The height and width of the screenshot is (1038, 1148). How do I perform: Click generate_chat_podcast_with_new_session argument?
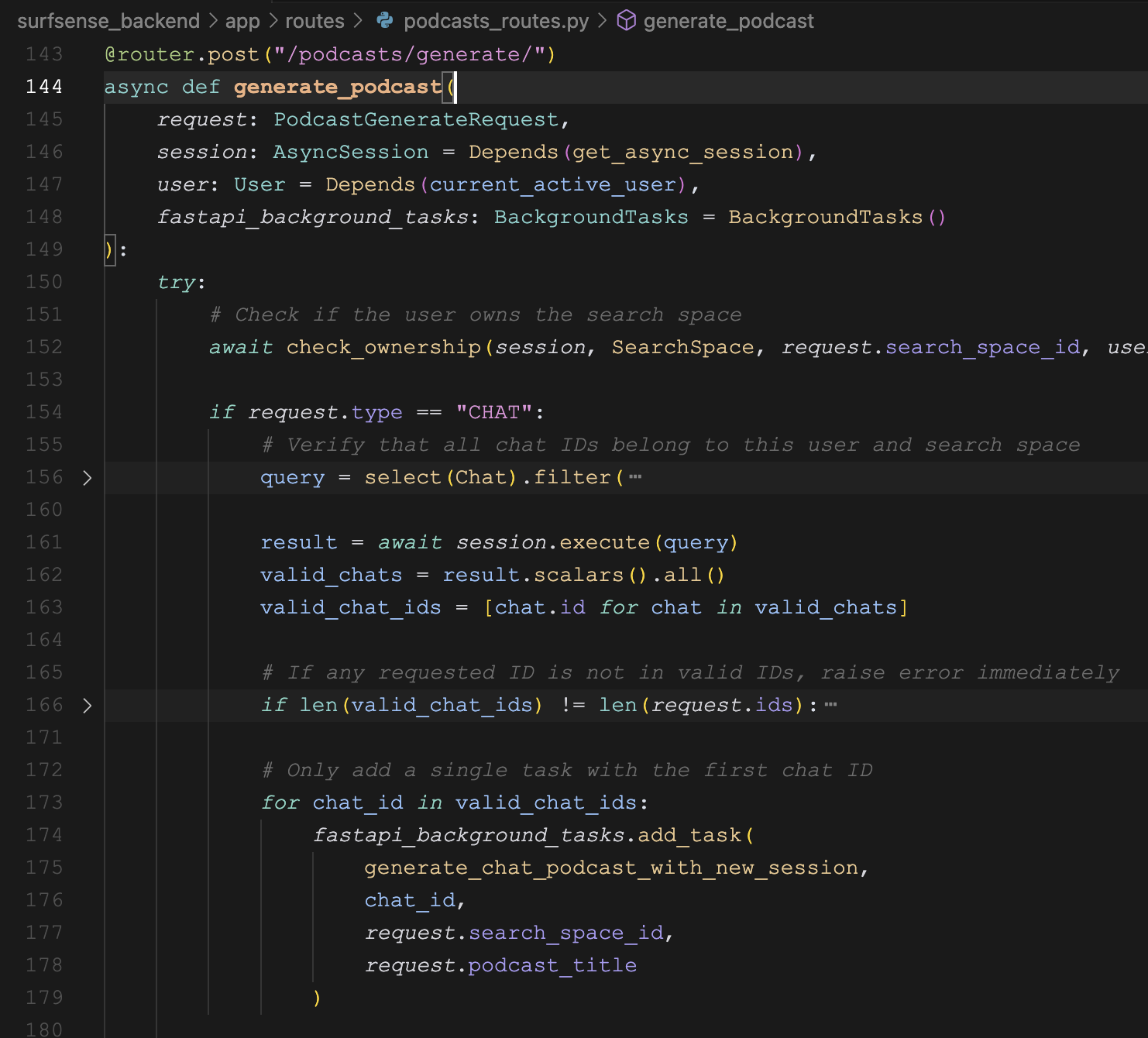611,868
